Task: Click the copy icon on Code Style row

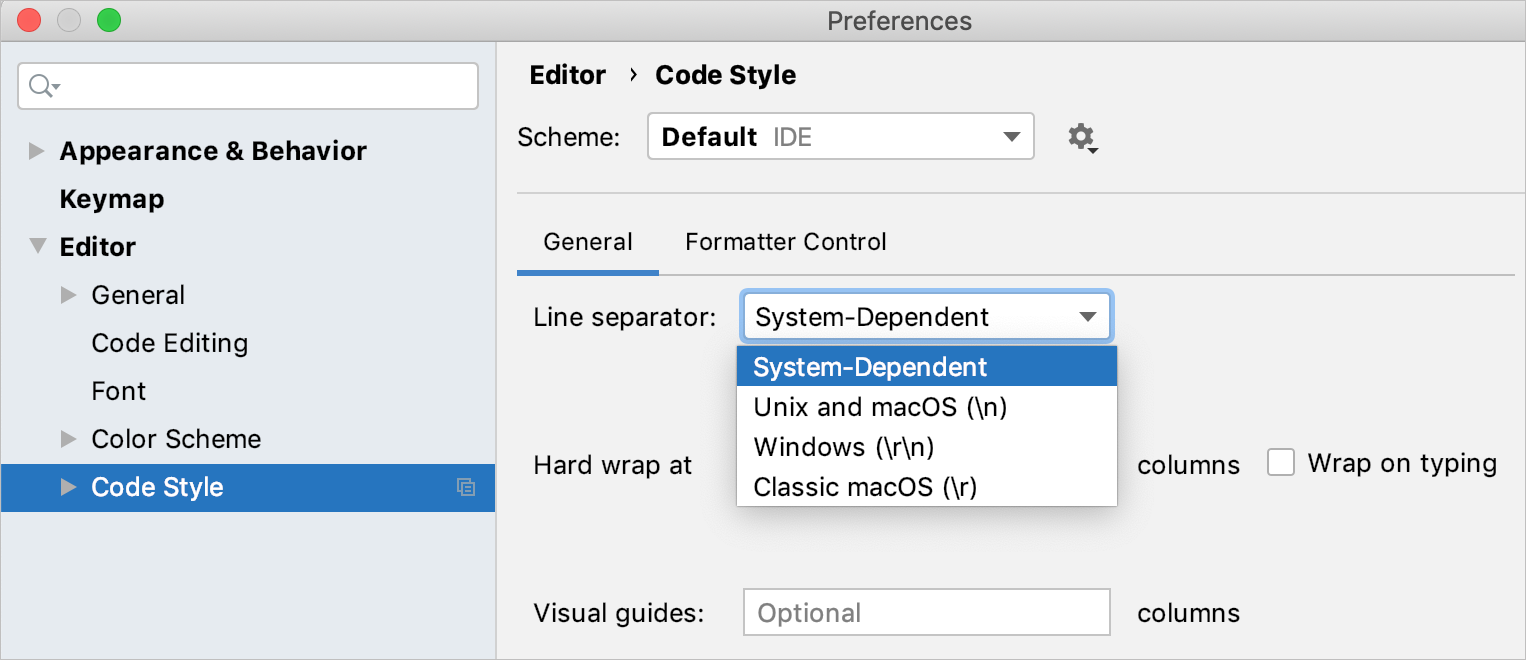Action: point(465,488)
